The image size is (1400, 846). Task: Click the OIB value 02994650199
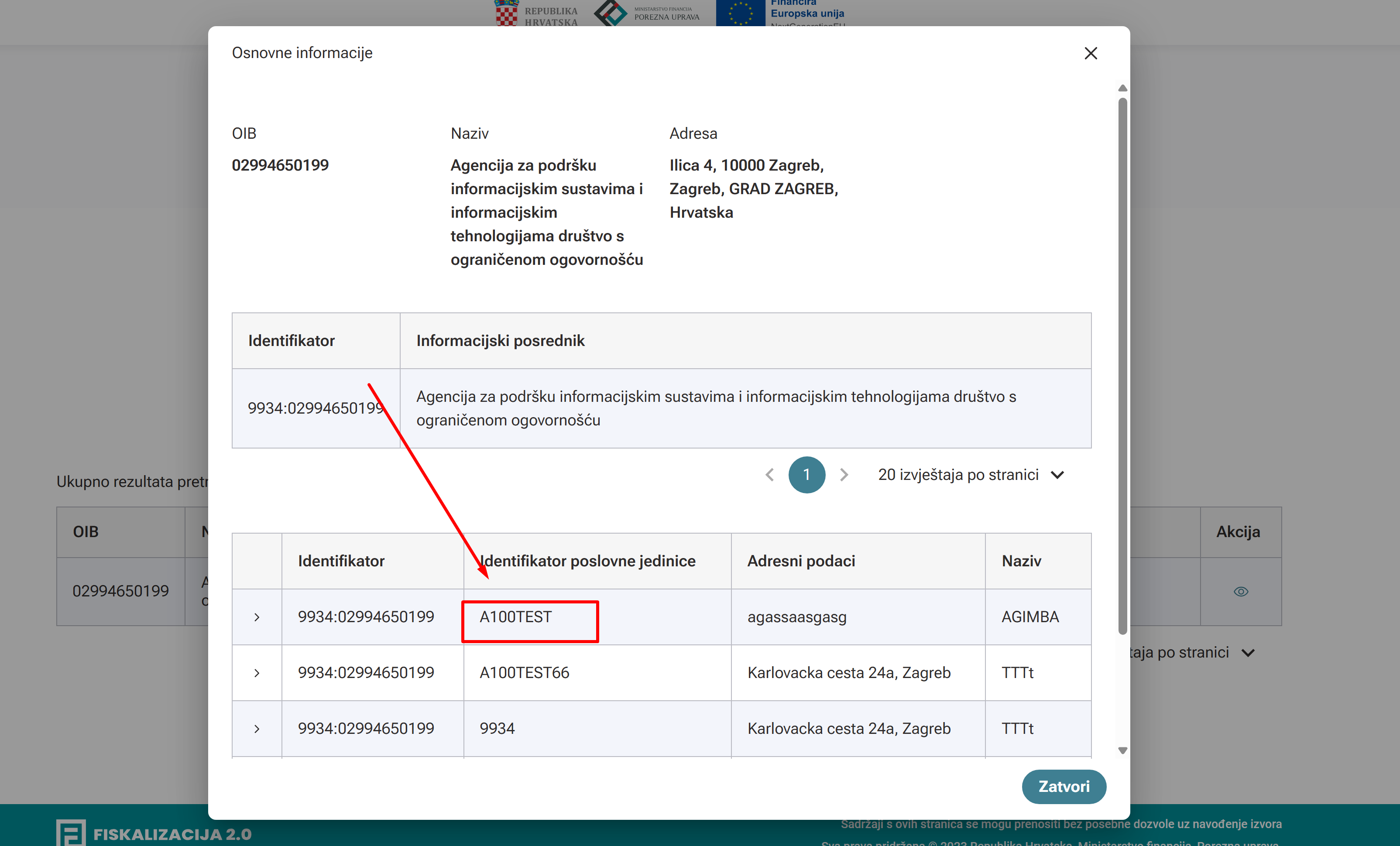click(280, 165)
